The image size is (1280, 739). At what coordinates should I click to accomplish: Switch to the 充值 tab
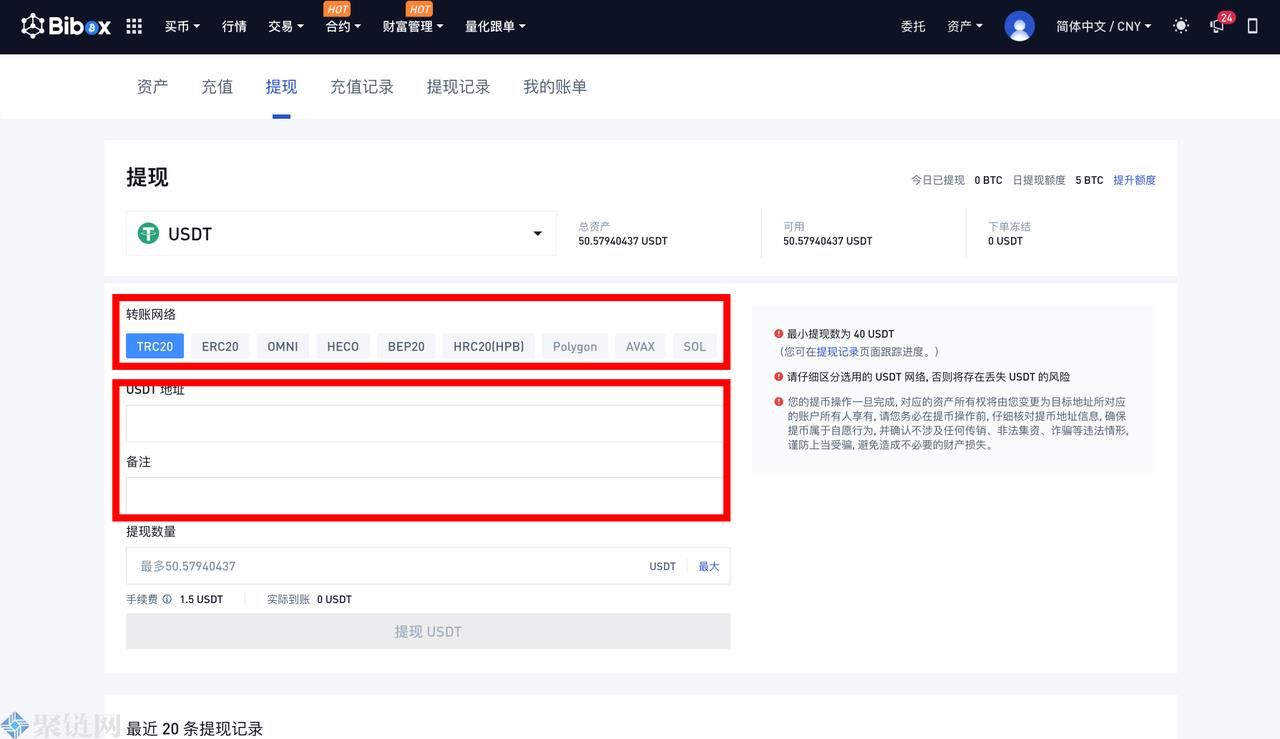(x=217, y=87)
